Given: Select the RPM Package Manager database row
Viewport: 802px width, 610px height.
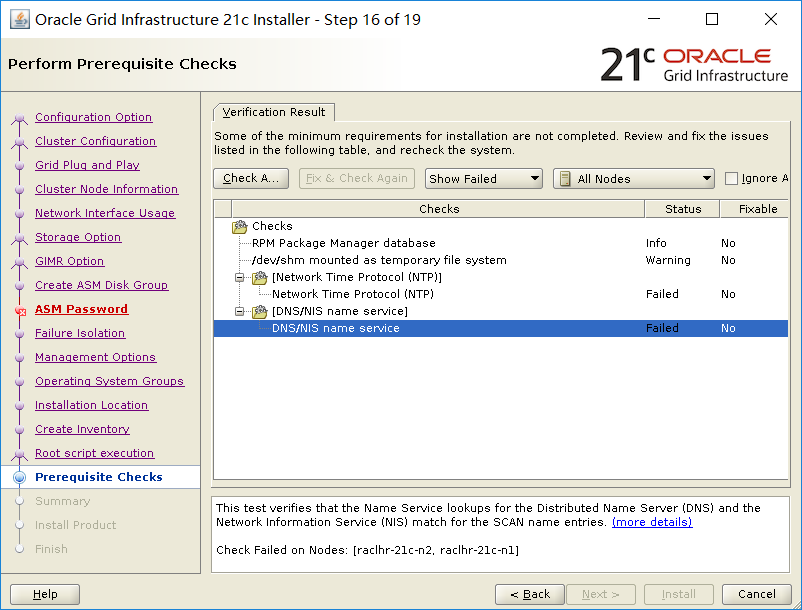Looking at the screenshot, I should (x=501, y=243).
